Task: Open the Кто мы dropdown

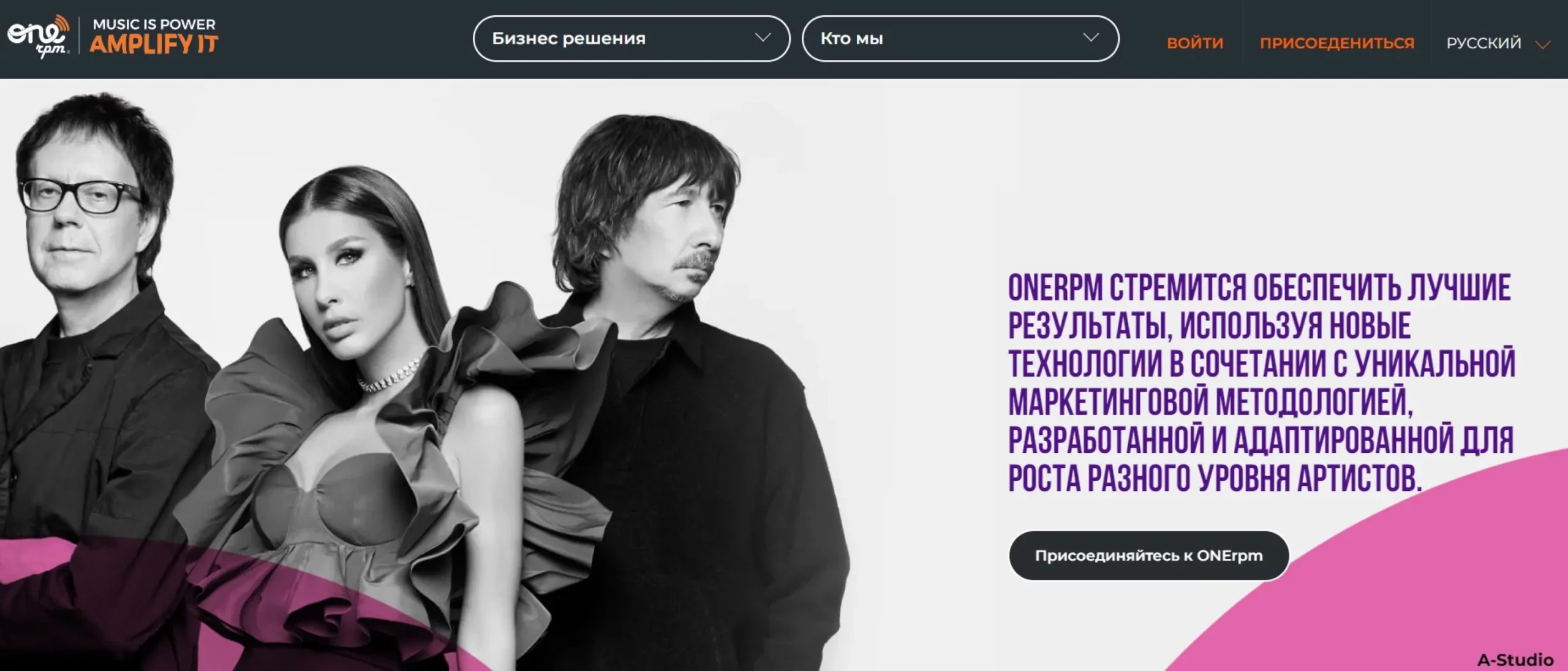Action: [x=960, y=39]
